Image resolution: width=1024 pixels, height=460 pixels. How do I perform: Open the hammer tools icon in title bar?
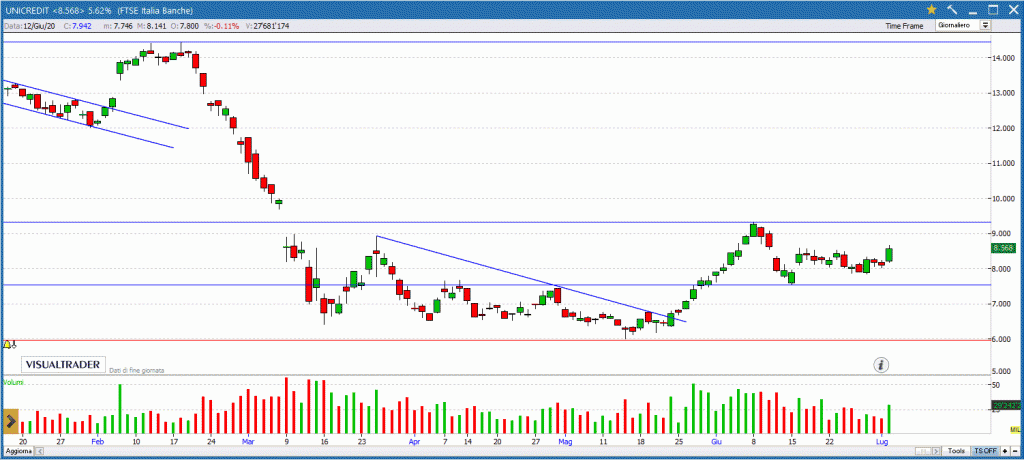(952, 9)
